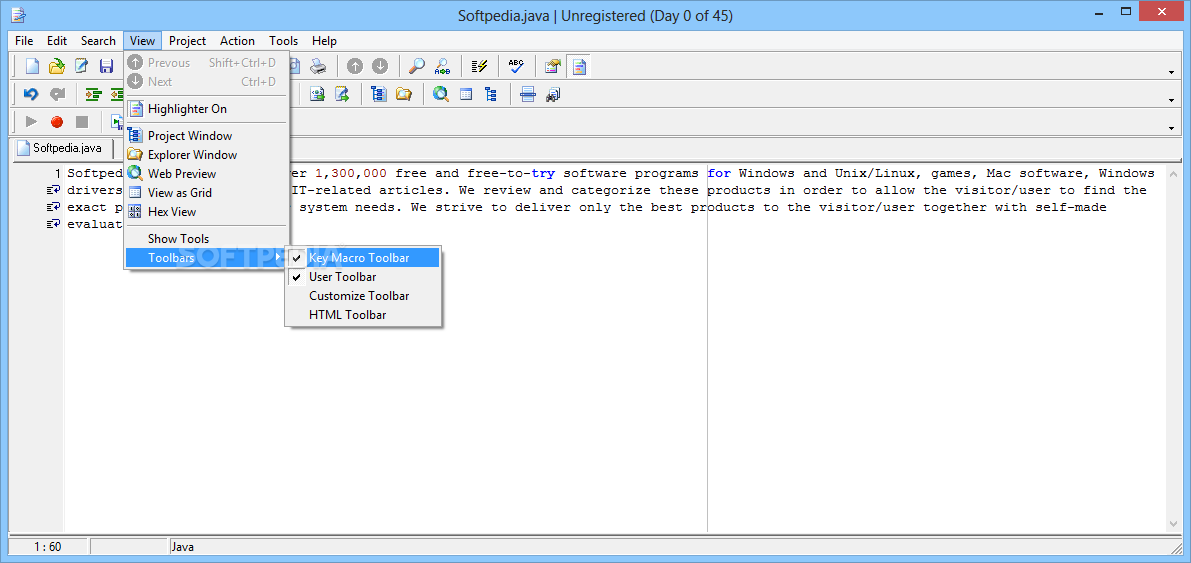Select Project Window from View menu
The width and height of the screenshot is (1191, 563).
point(206,135)
